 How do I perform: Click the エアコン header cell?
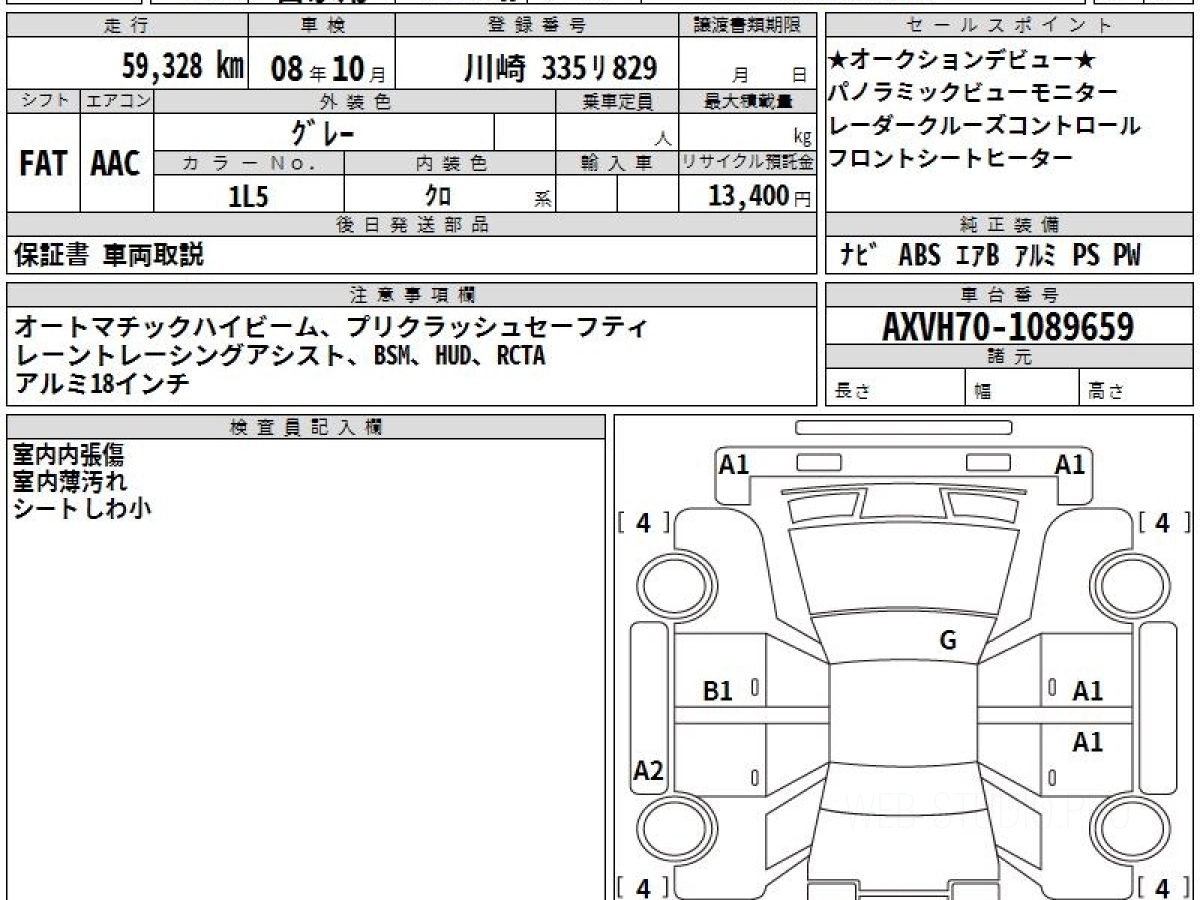click(x=117, y=101)
